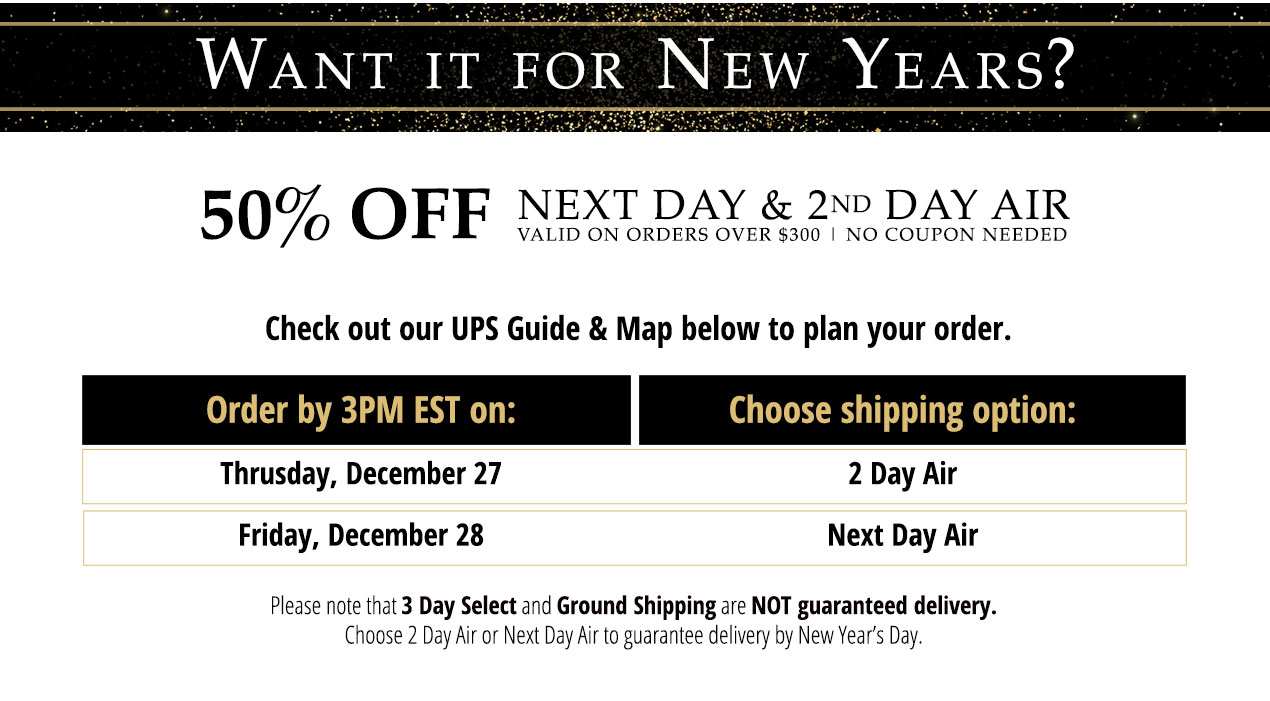1270x701 pixels.
Task: Choose the "Next Day Air" table cell
Action: pos(903,536)
